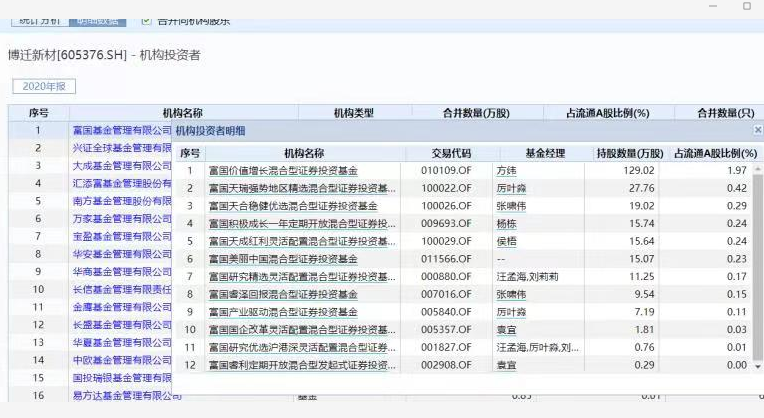Viewport: 764px width, 418px height.
Task: Click popup 占流通A股比例(%) column header
Action: pyautogui.click(x=715, y=153)
